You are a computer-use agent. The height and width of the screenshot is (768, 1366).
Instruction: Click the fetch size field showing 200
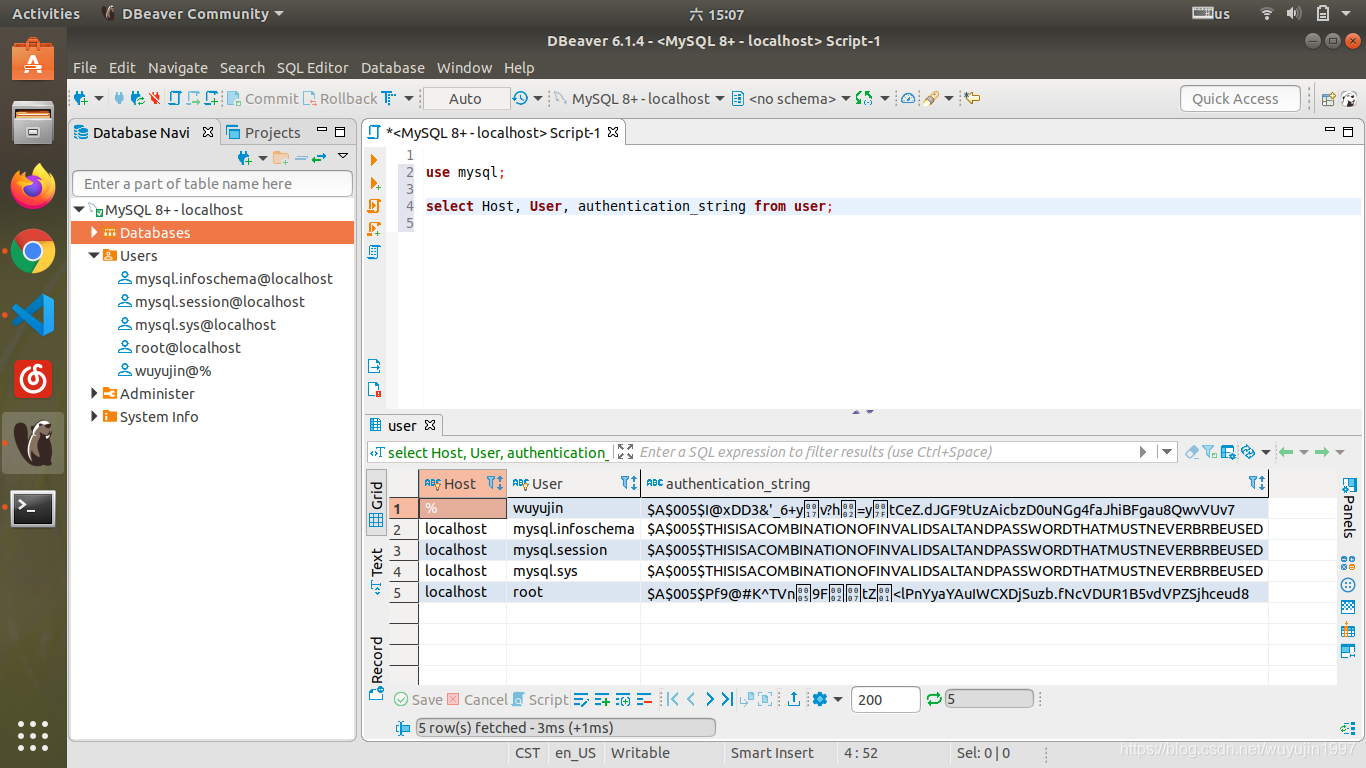(x=885, y=699)
